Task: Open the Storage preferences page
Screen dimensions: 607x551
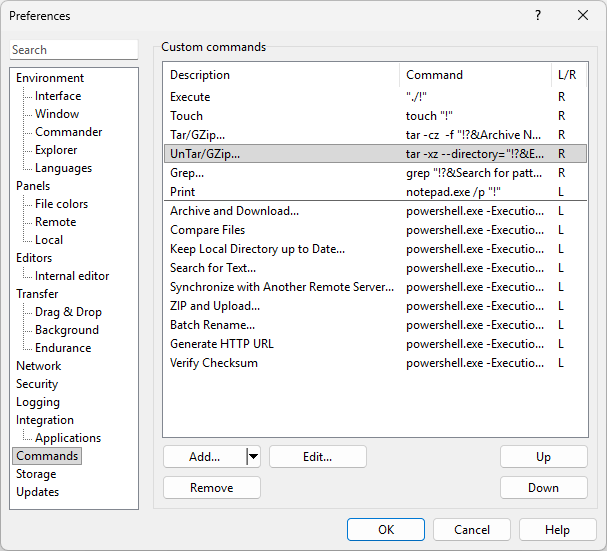Action: (x=36, y=474)
